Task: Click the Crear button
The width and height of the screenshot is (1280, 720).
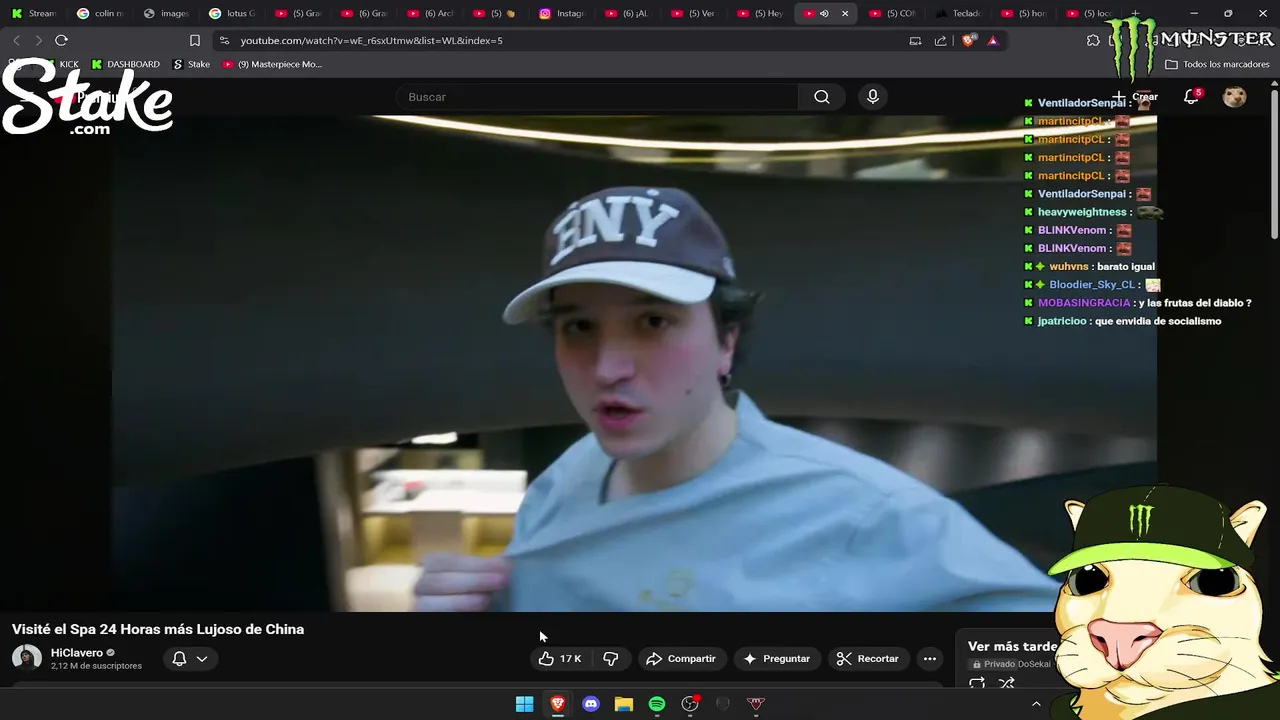Action: click(1135, 97)
